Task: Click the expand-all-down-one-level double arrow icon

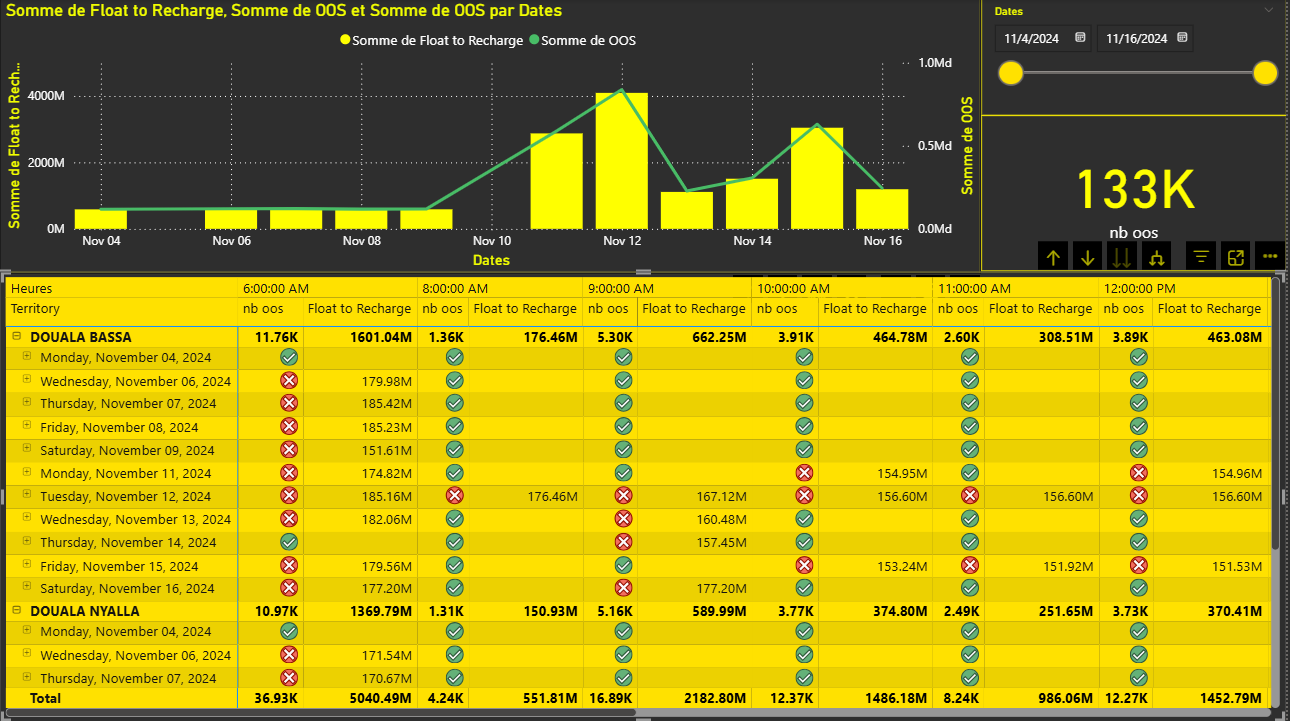Action: click(1121, 256)
